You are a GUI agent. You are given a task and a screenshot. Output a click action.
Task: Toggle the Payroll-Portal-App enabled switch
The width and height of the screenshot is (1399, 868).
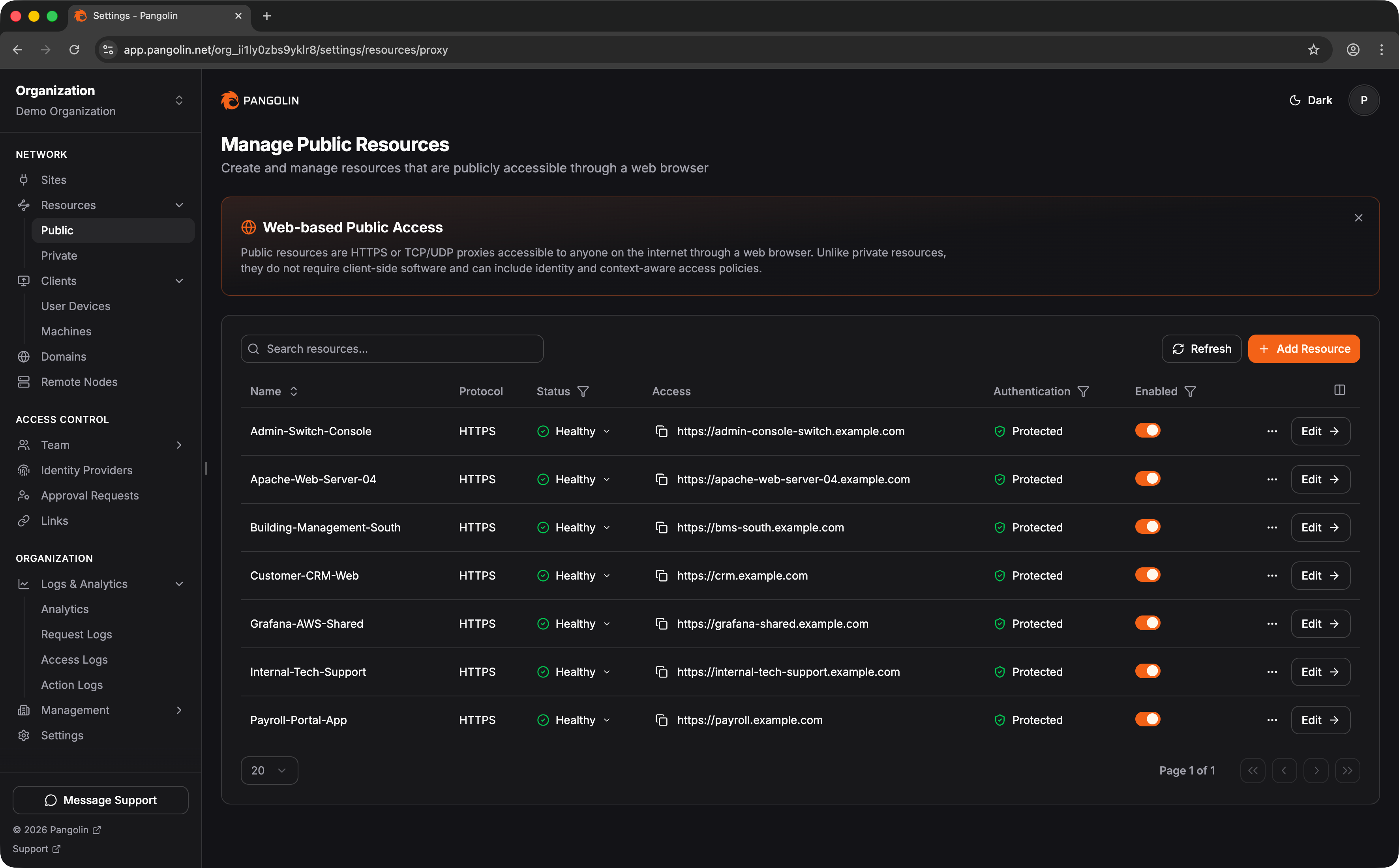tap(1148, 719)
